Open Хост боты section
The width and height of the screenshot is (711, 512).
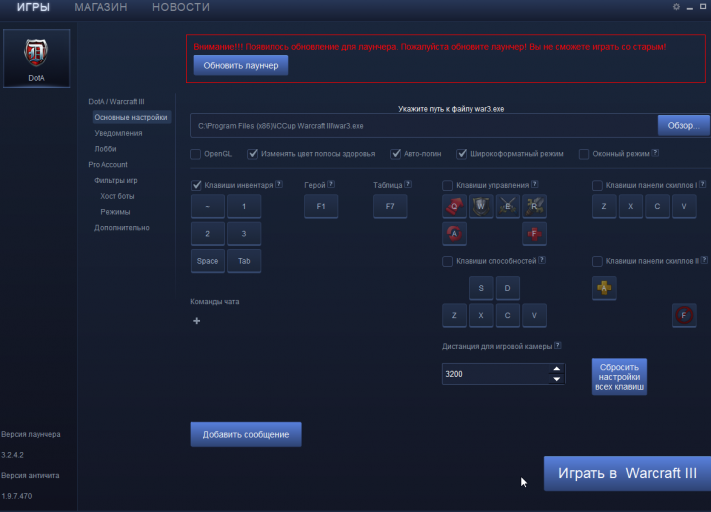117,196
